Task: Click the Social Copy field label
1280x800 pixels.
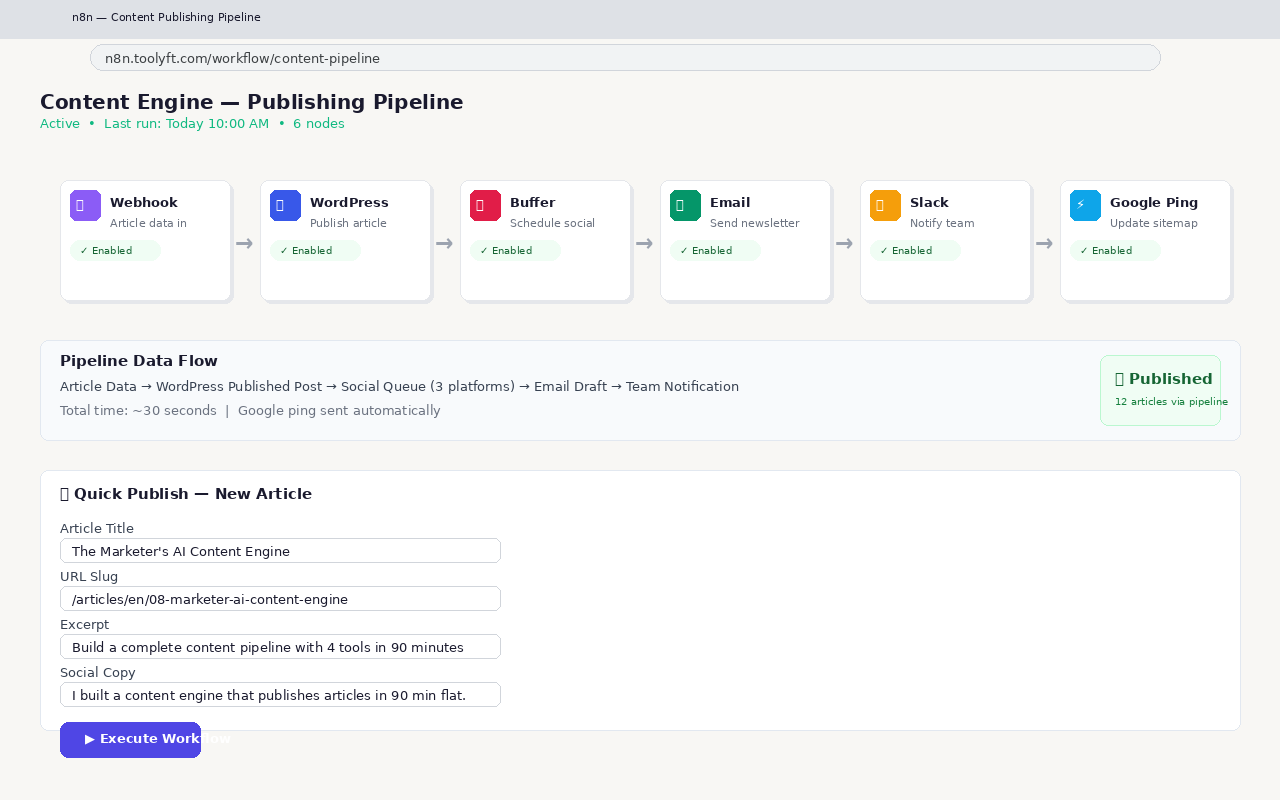Action: [98, 673]
